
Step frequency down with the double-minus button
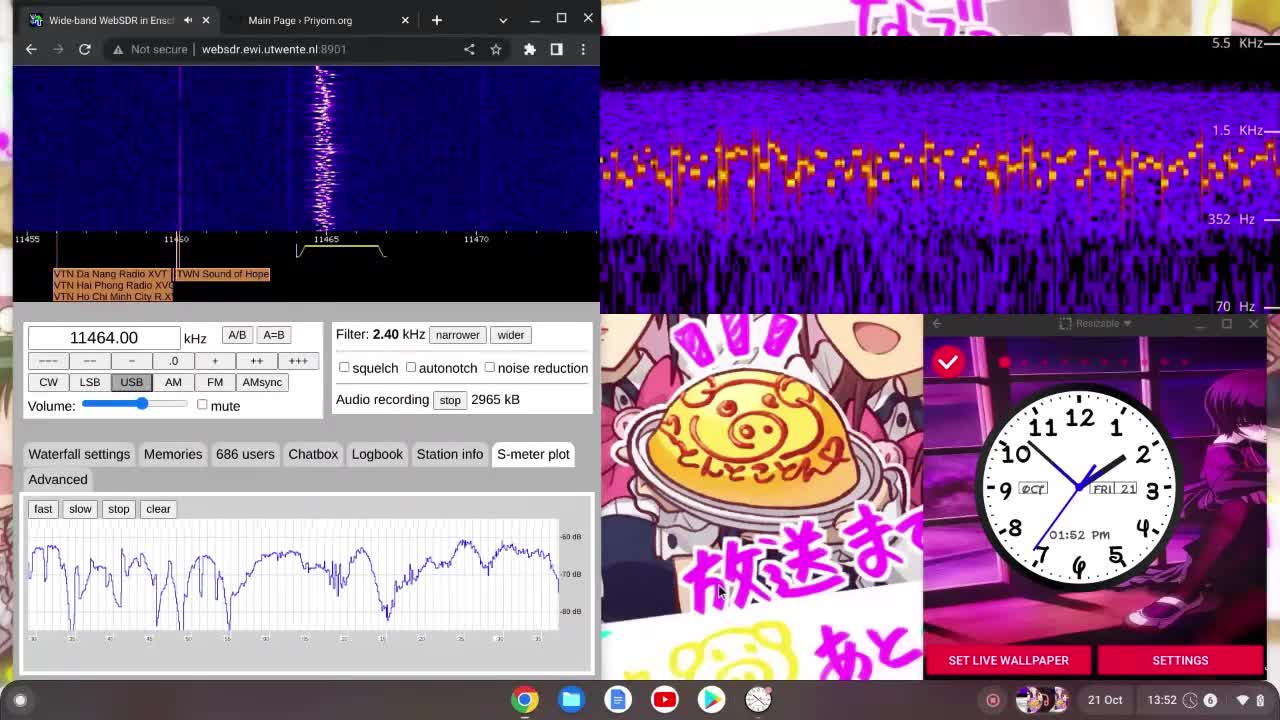tap(90, 361)
